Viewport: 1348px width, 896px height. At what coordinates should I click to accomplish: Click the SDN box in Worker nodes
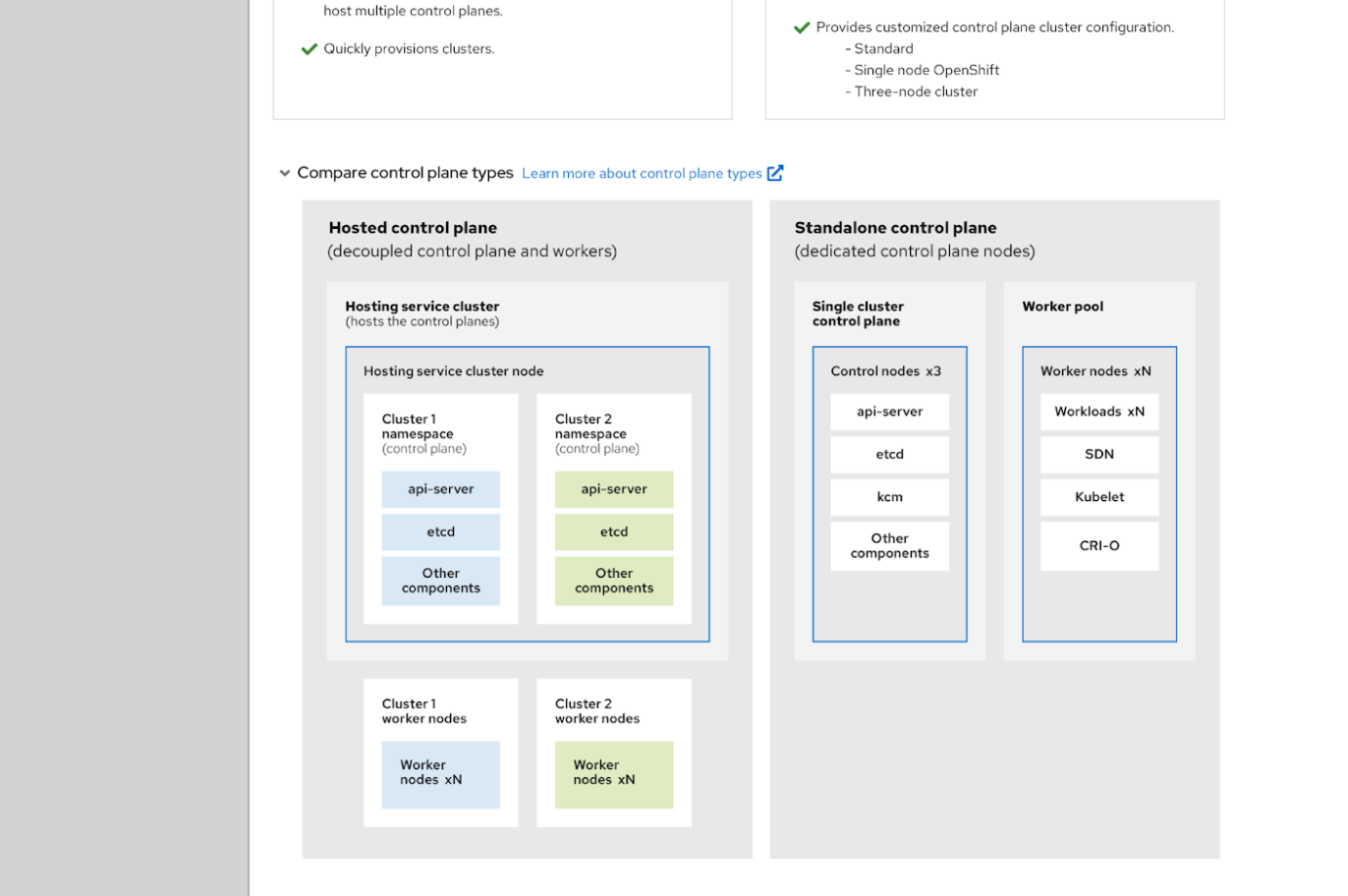tap(1099, 454)
